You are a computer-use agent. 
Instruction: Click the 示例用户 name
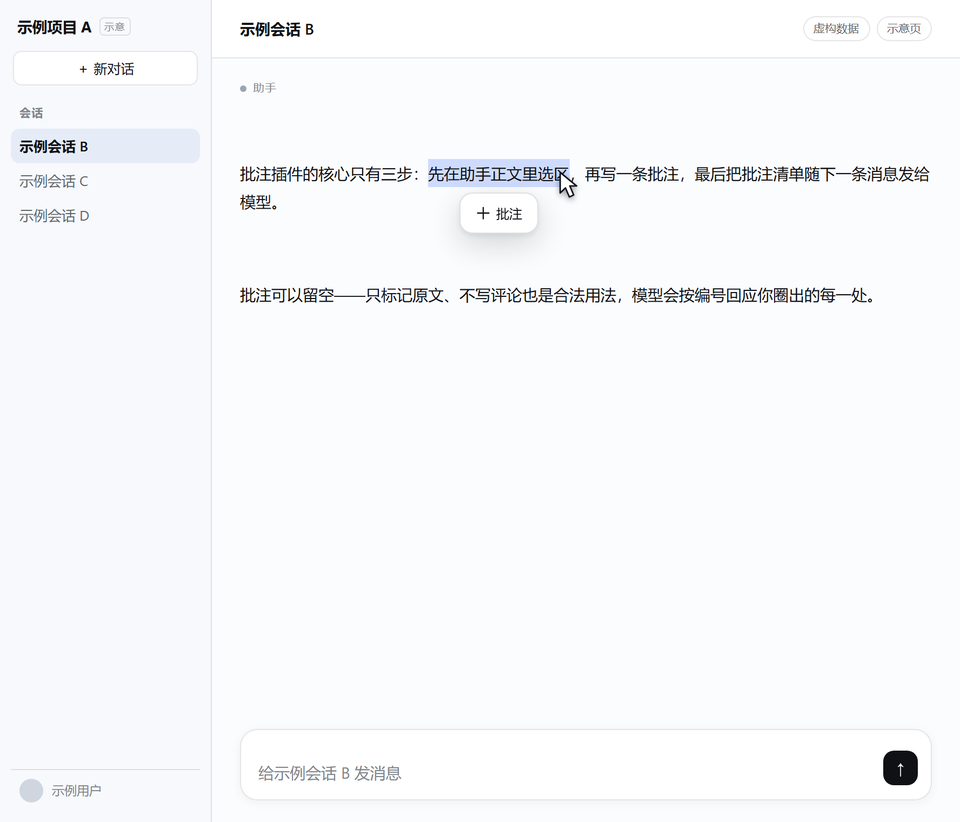pos(77,791)
